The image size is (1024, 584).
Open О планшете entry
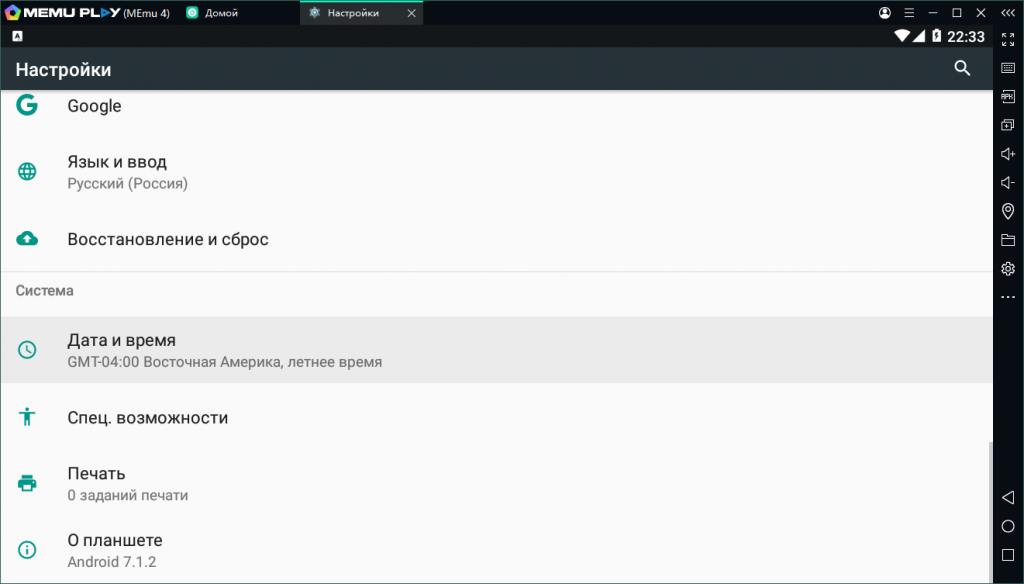(x=496, y=550)
